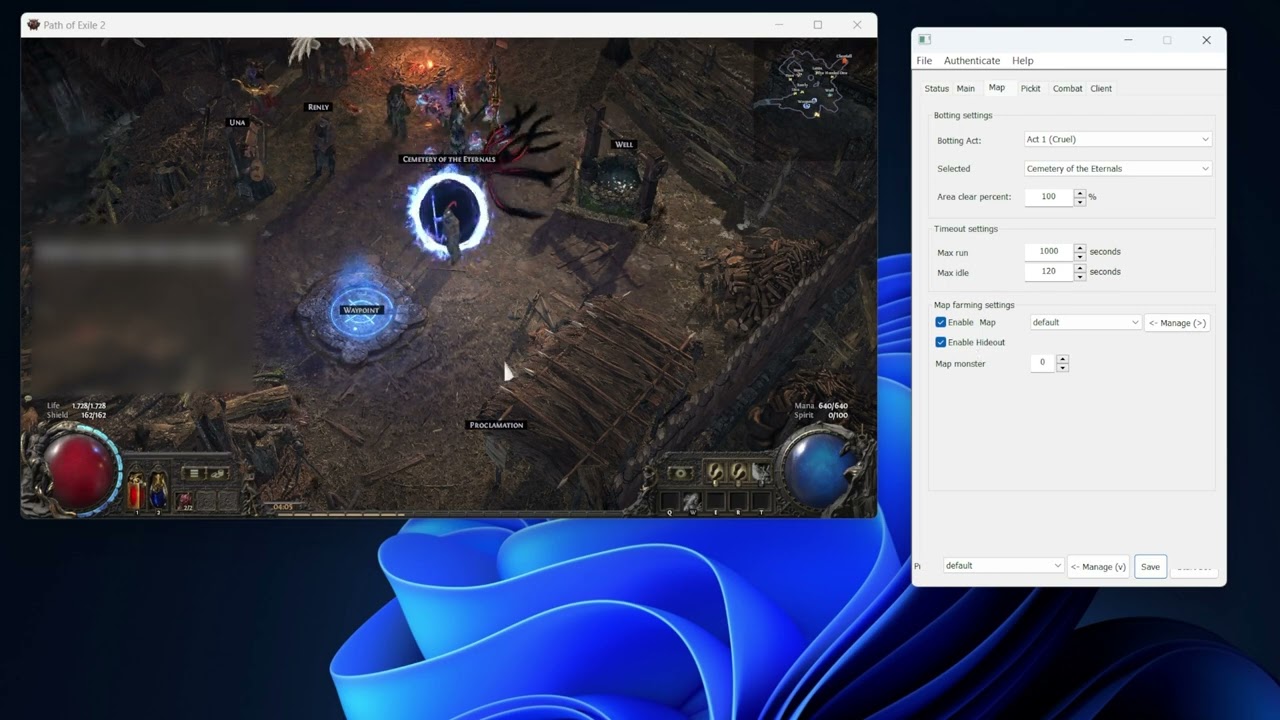Click the skill icon above the R slot
Image resolution: width=1280 pixels, height=720 pixels.
coord(738,472)
